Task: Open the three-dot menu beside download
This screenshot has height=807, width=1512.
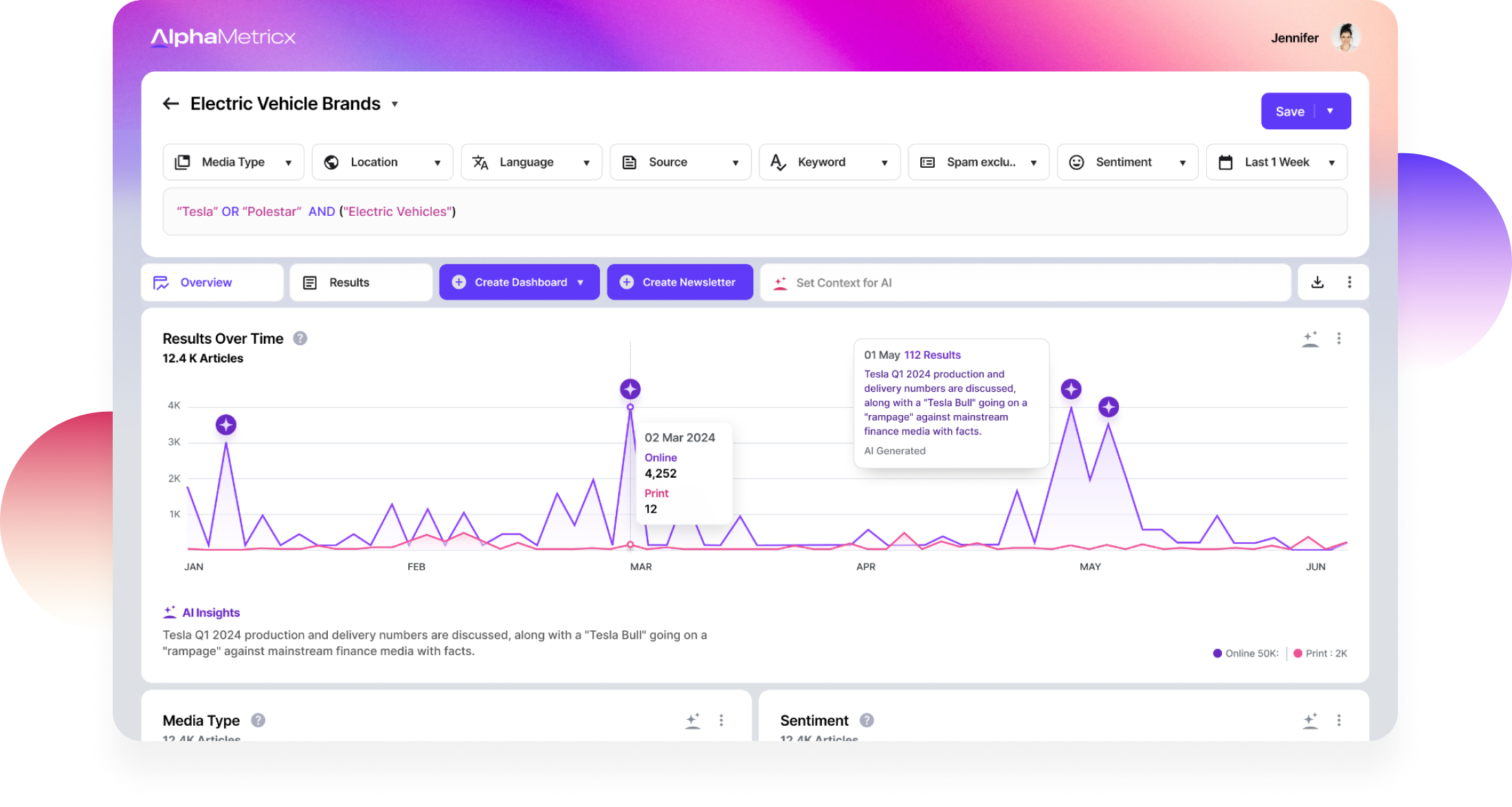Action: pos(1350,283)
